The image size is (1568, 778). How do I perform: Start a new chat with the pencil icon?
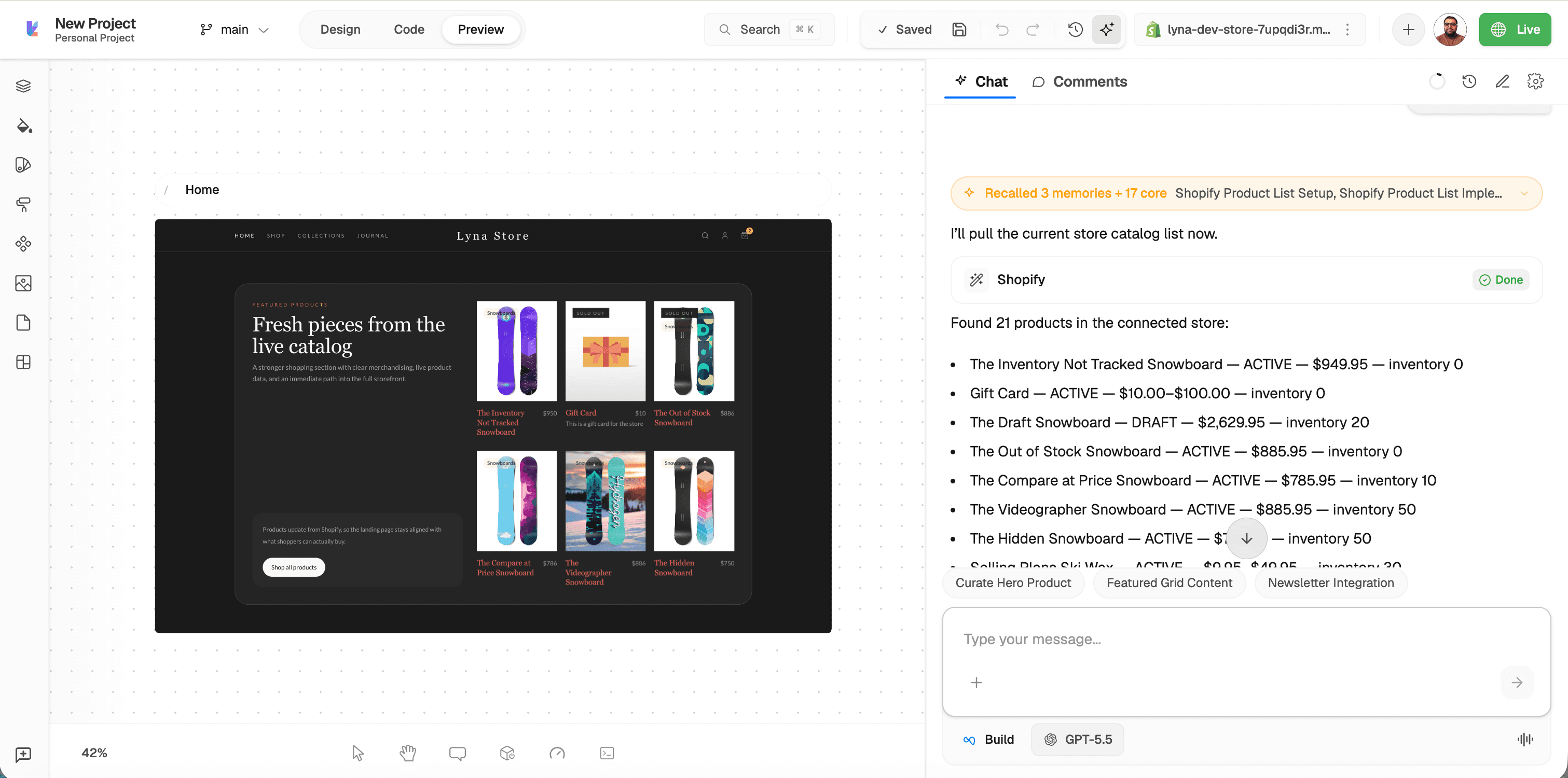(x=1502, y=81)
